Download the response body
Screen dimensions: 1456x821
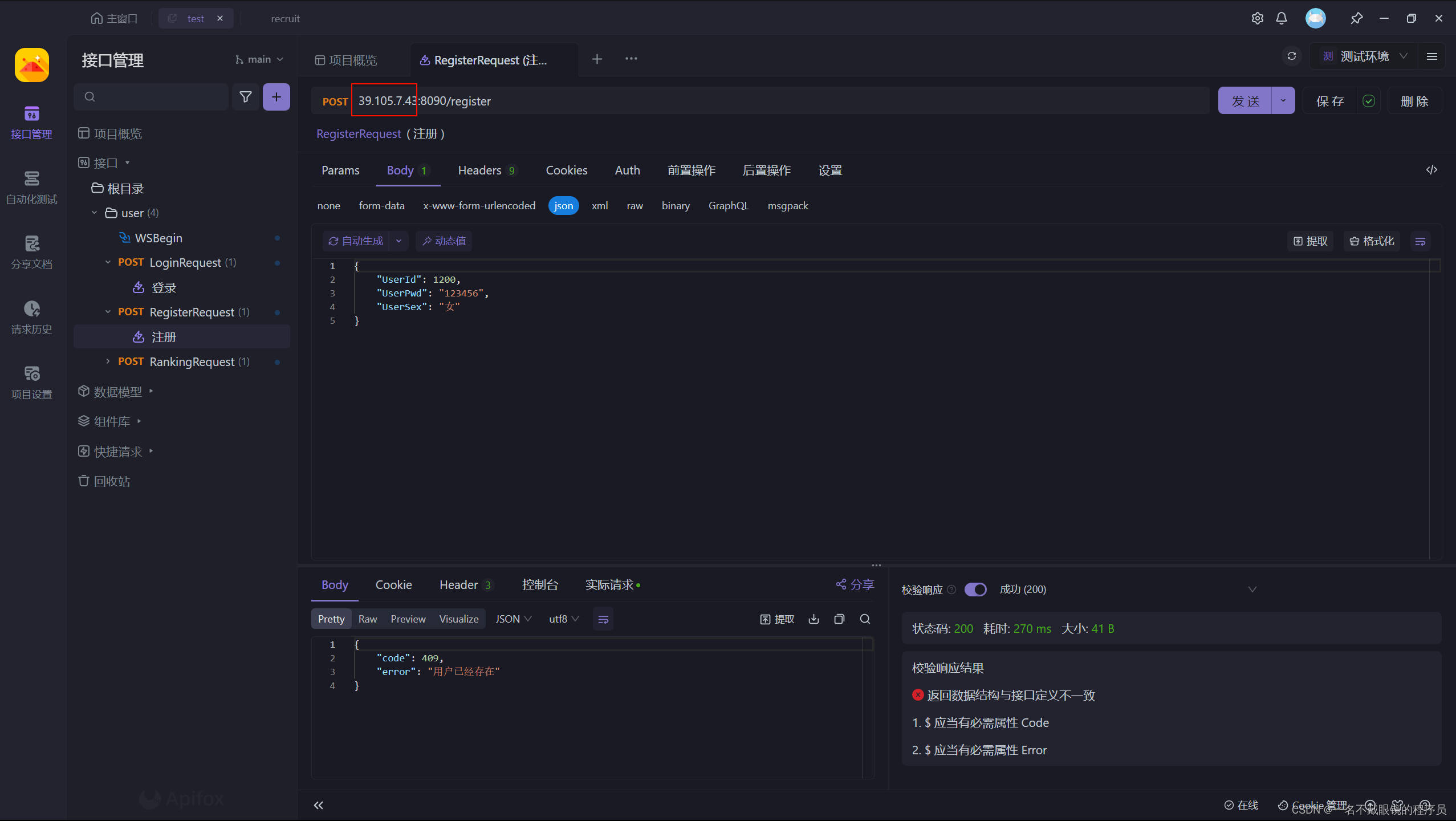pyautogui.click(x=814, y=619)
